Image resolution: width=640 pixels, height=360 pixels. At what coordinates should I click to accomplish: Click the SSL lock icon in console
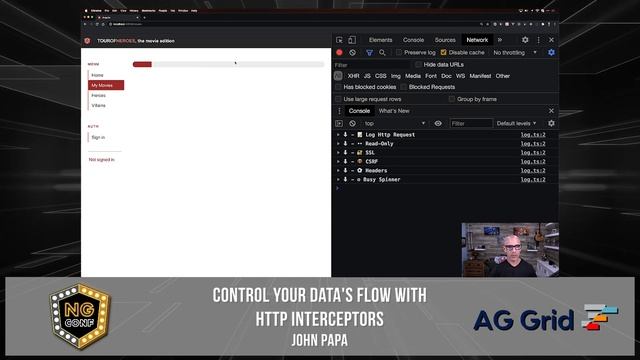[x=360, y=153]
